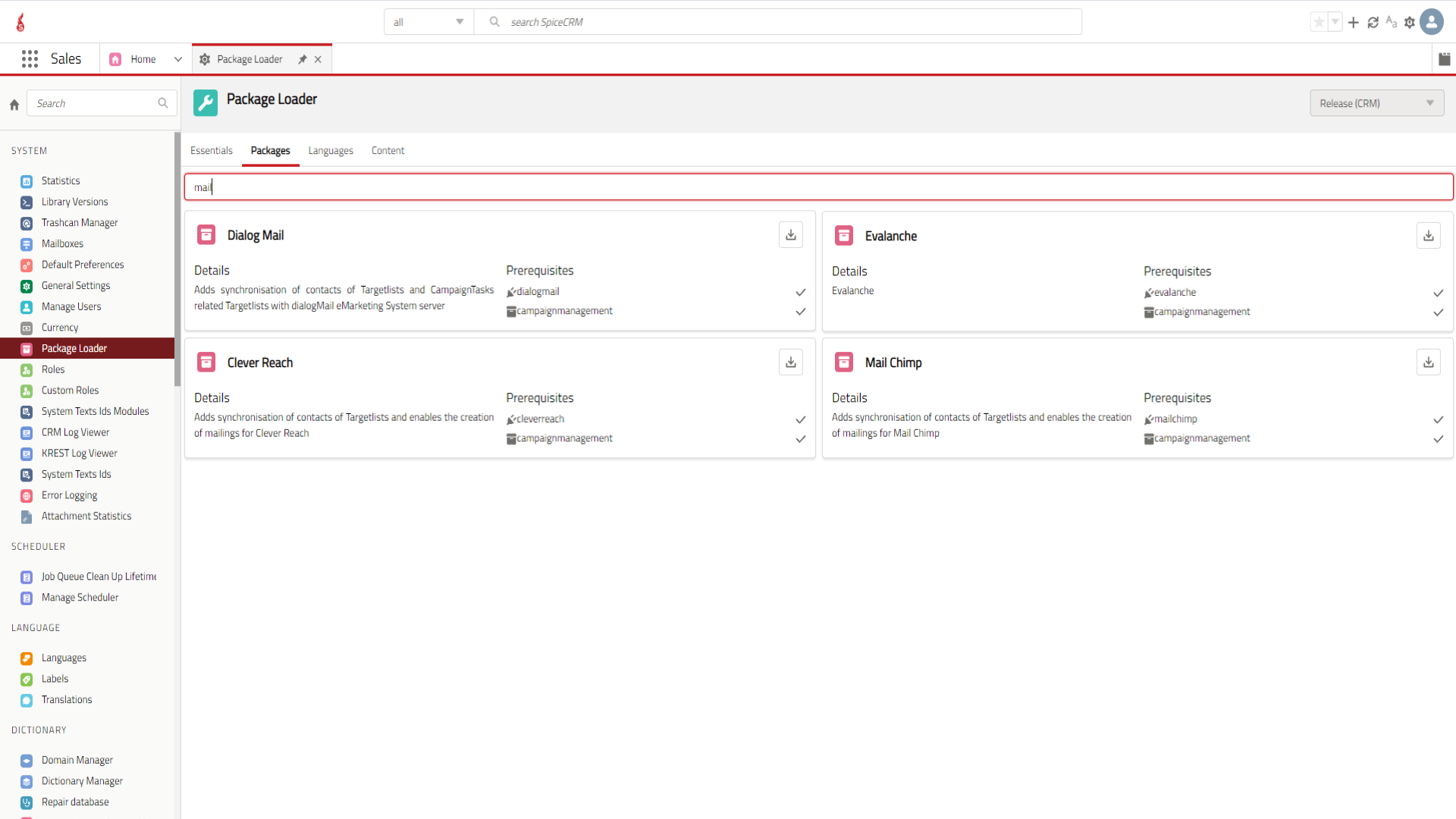Screen dimensions: 1456x819
Task: Select the Package Loader top tab
Action: tap(249, 59)
